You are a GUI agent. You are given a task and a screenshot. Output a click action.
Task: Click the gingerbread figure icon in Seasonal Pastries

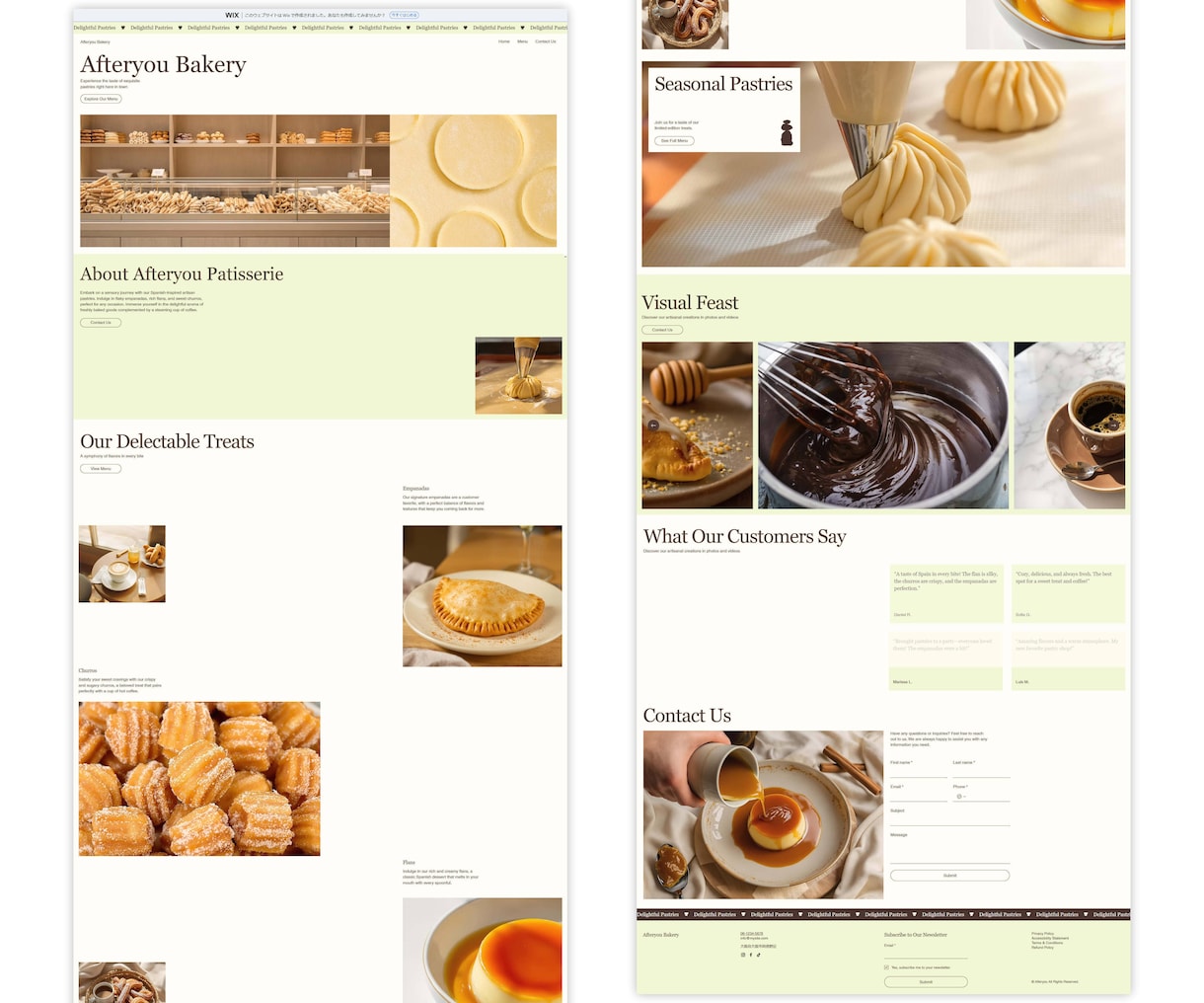(x=787, y=133)
